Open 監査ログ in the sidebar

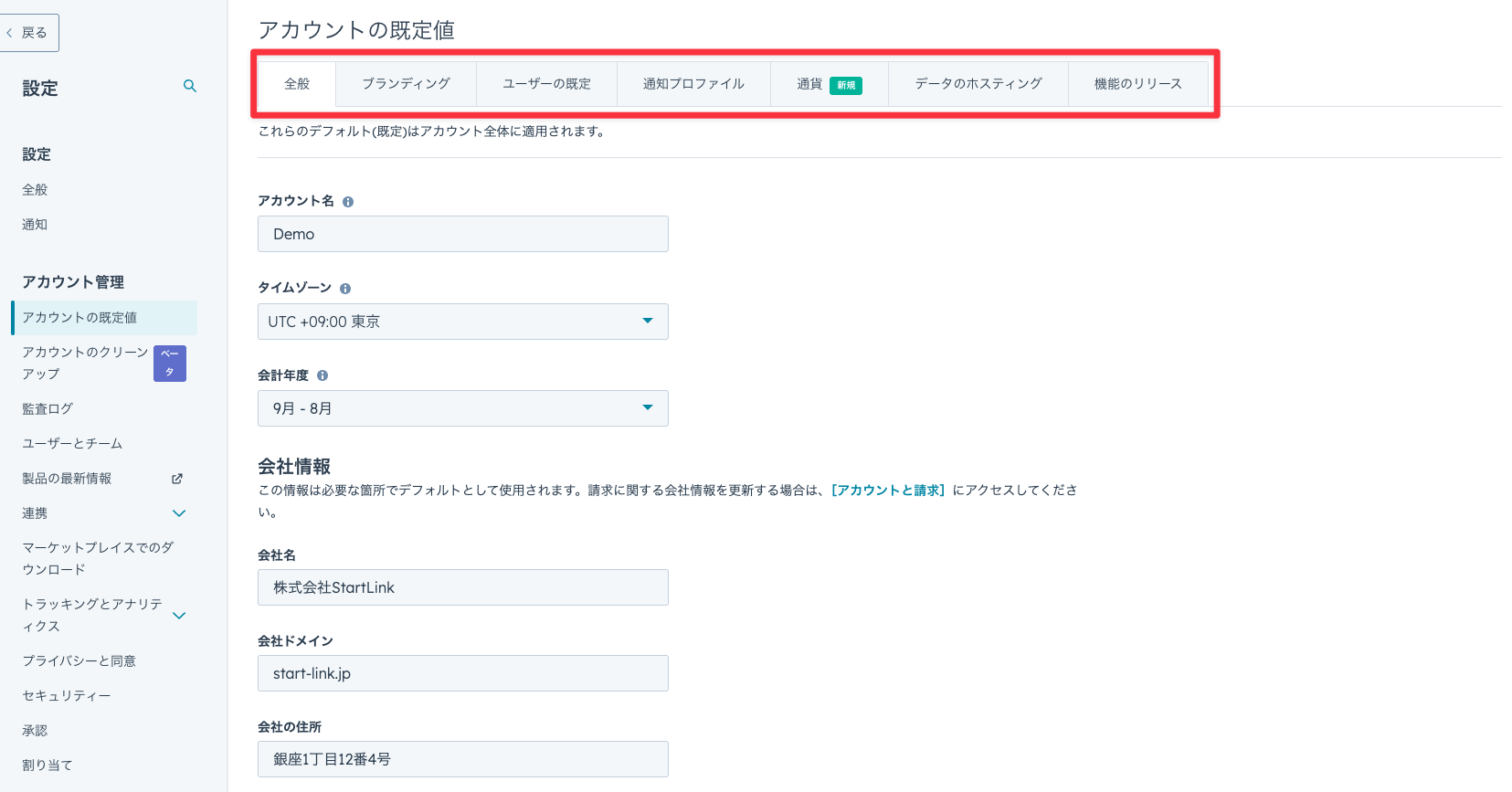click(x=48, y=409)
